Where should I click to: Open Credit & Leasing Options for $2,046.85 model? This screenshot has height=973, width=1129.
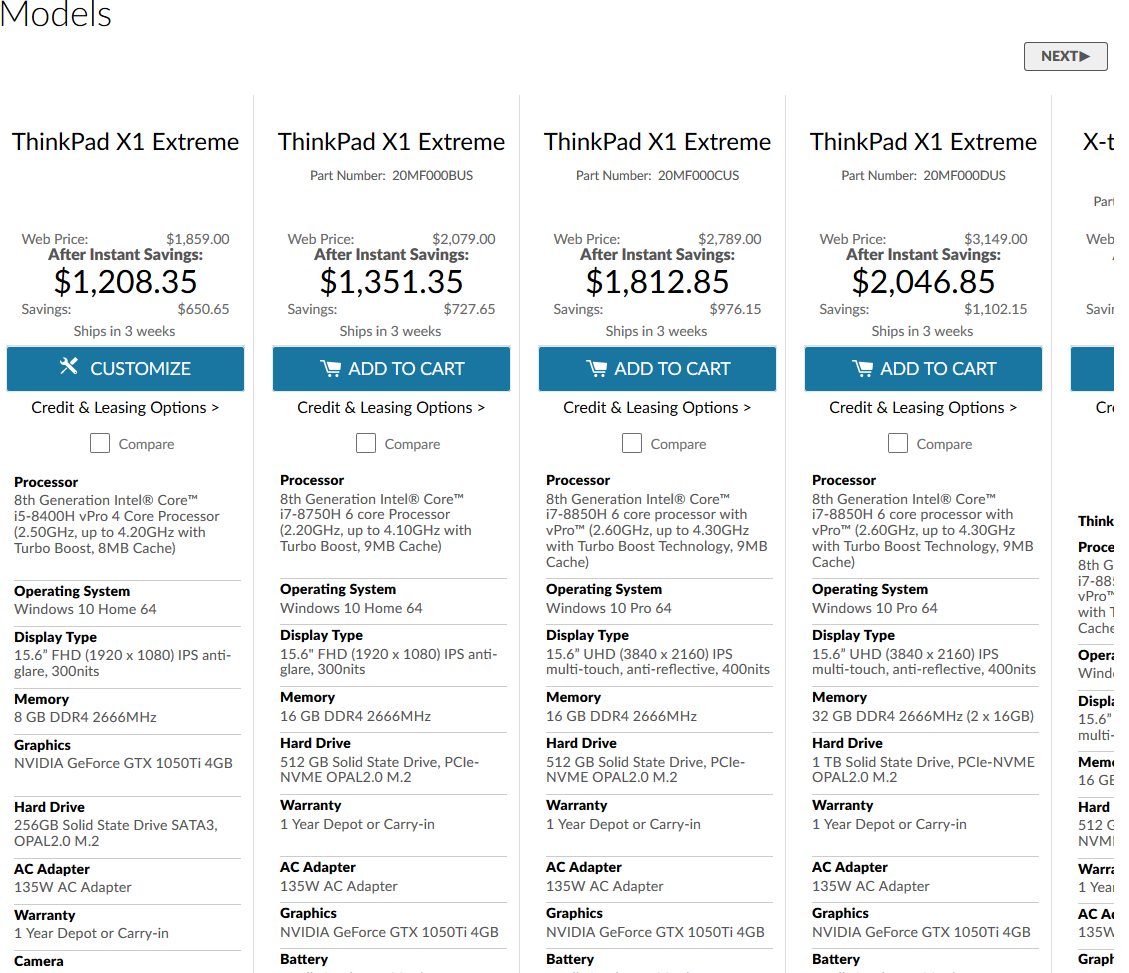[923, 408]
